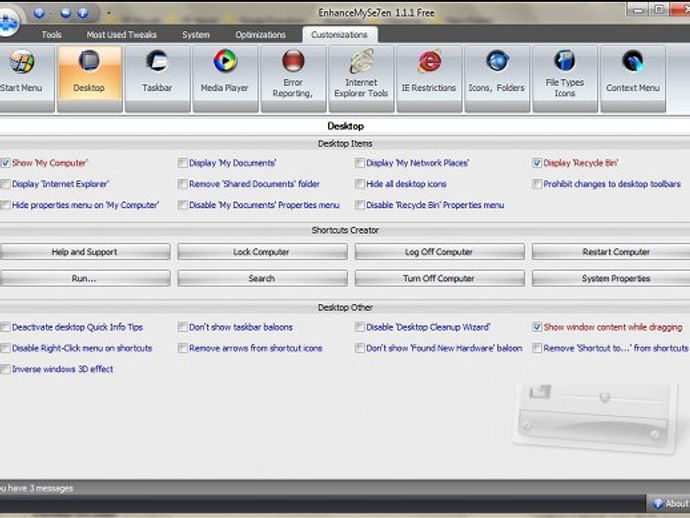Image resolution: width=690 pixels, height=518 pixels.
Task: Click the EnhanceMySe7en application orb button
Action: click(x=8, y=21)
